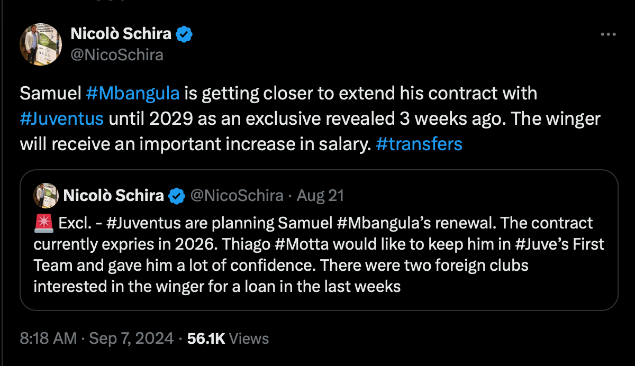Open the three-dot more options menu
The image size is (635, 366).
[x=608, y=35]
